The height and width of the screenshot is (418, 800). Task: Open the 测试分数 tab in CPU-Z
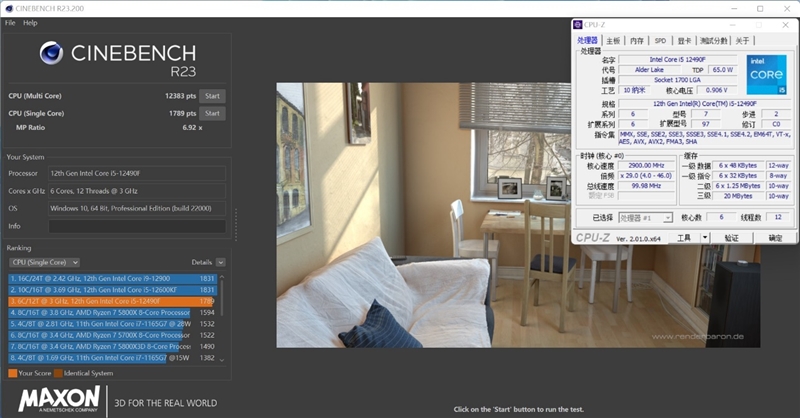[x=713, y=41]
